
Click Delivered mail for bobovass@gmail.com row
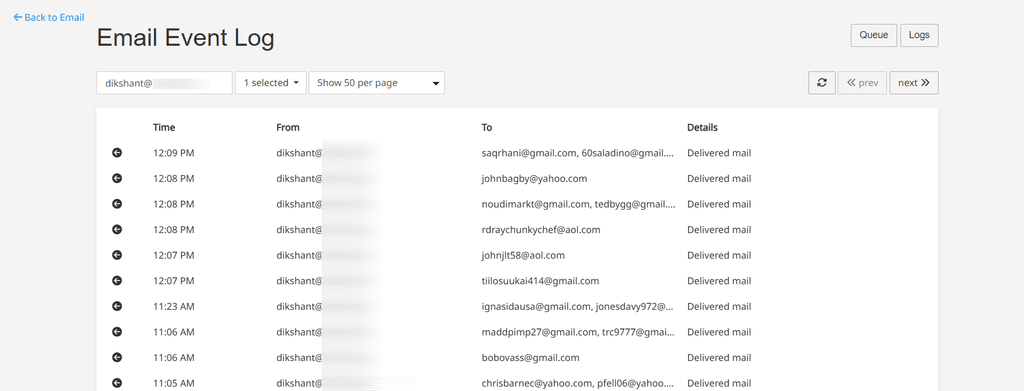(x=719, y=357)
